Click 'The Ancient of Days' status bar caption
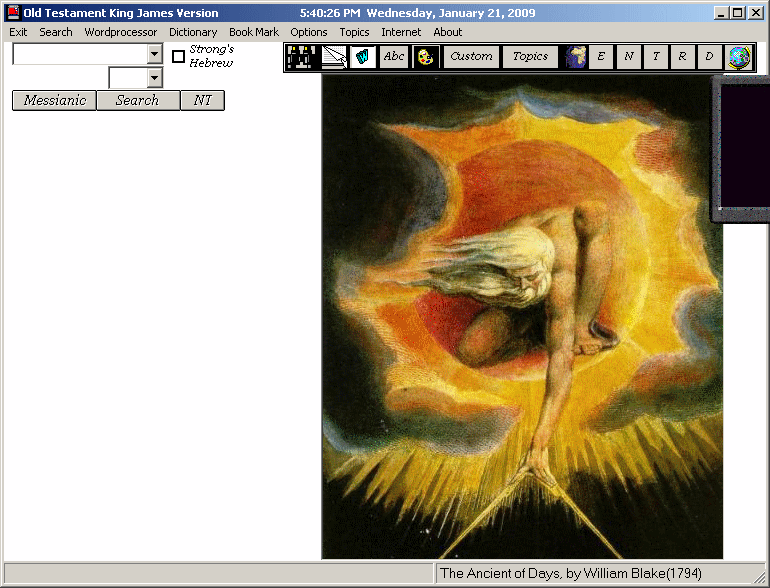770x588 pixels. coord(571,573)
